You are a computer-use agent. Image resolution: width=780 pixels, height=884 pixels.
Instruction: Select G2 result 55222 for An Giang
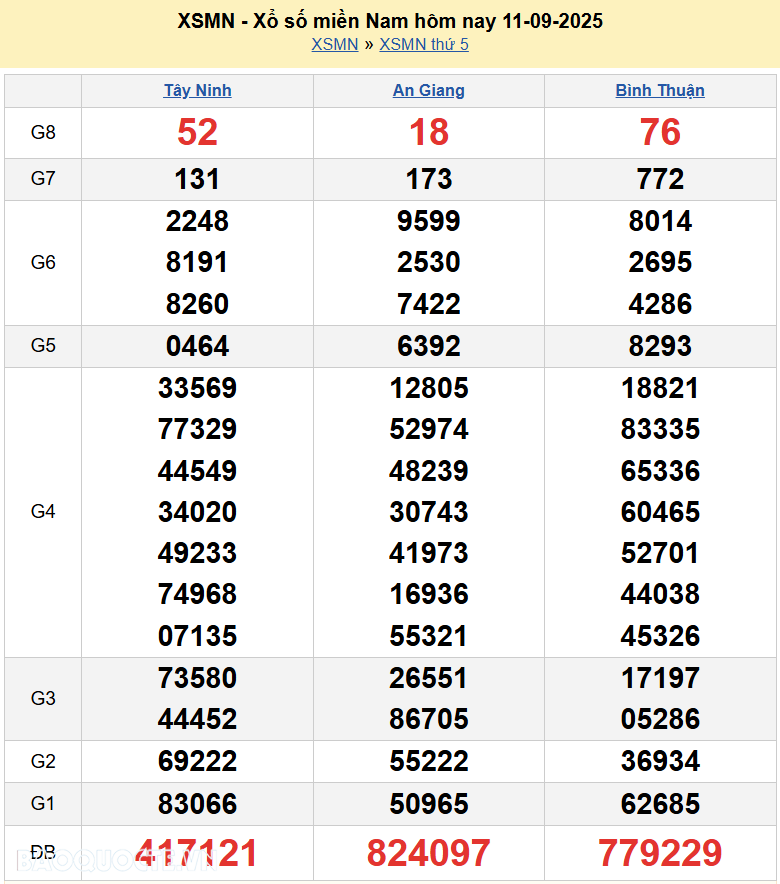[428, 762]
